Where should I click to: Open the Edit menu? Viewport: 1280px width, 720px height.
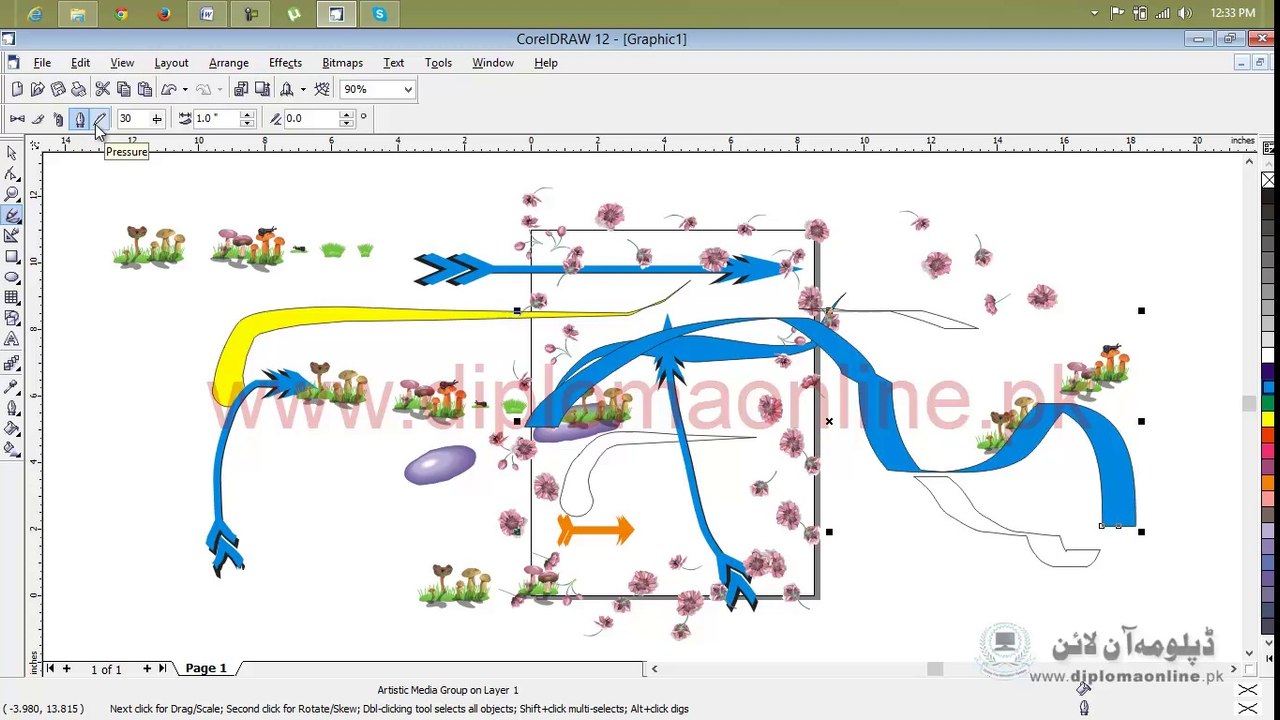point(80,63)
